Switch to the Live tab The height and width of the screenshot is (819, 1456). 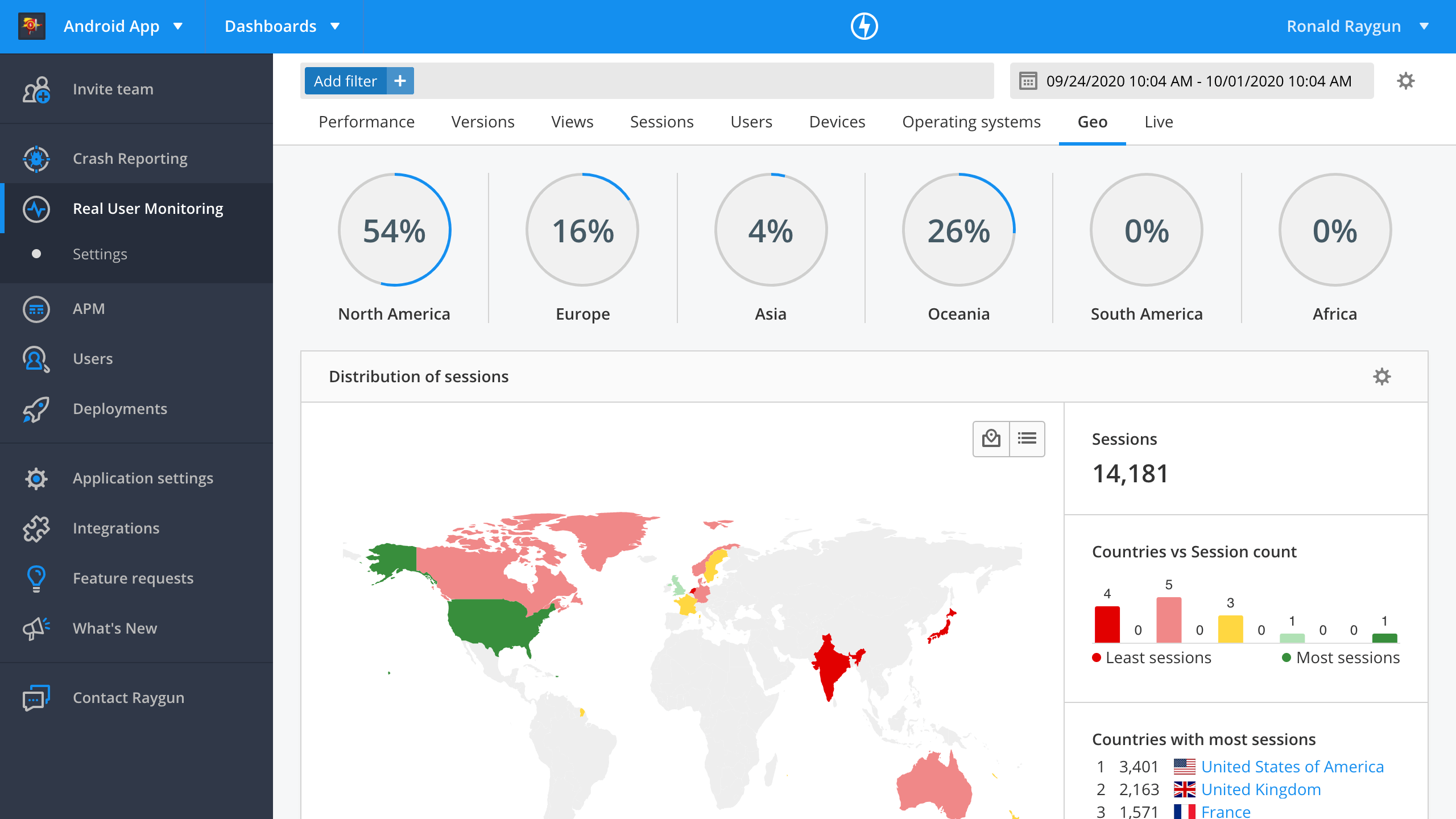click(x=1158, y=121)
